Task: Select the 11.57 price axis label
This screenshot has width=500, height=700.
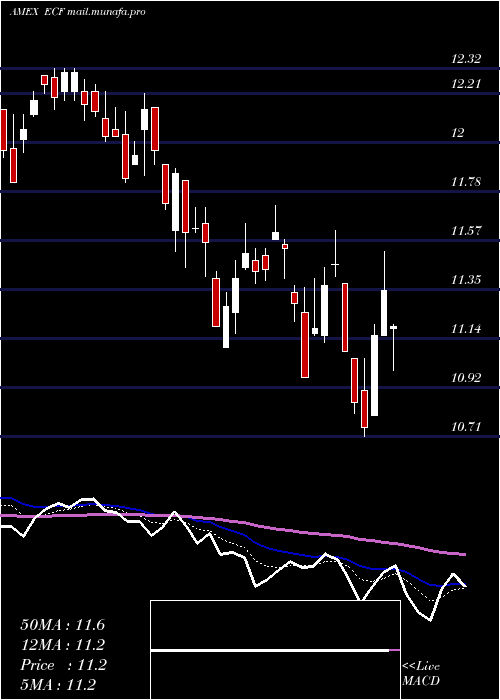Action: pyautogui.click(x=466, y=231)
